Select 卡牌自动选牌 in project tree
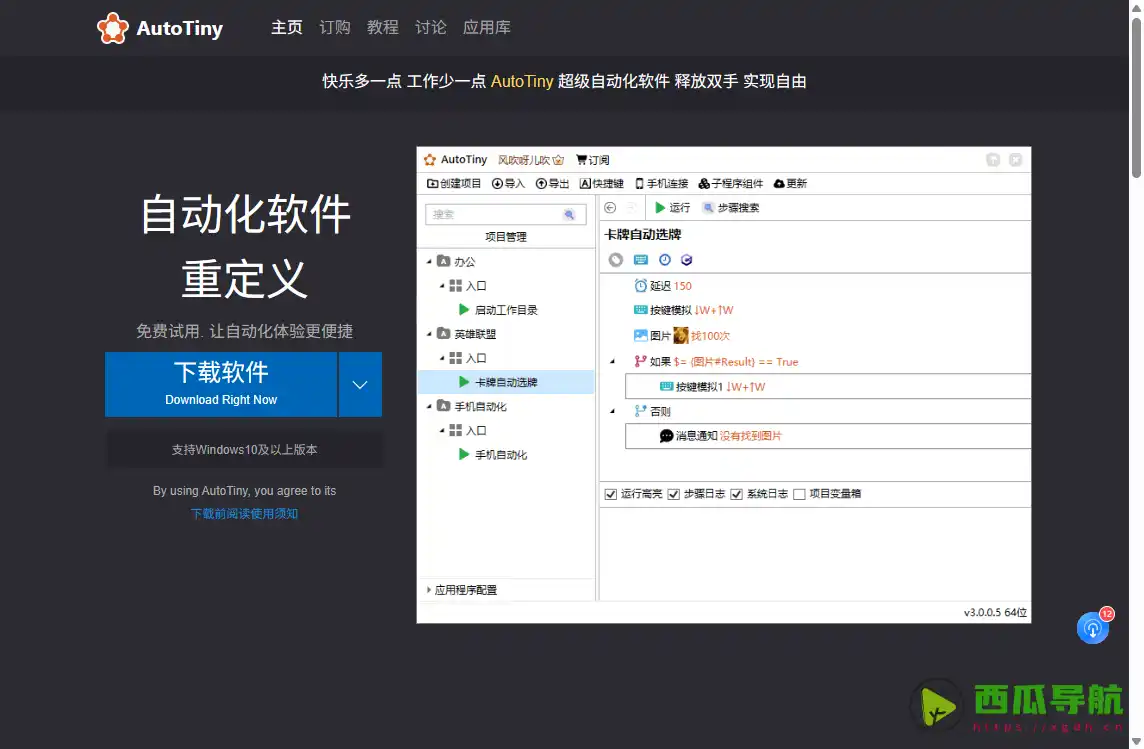This screenshot has height=749, width=1144. [x=506, y=382]
